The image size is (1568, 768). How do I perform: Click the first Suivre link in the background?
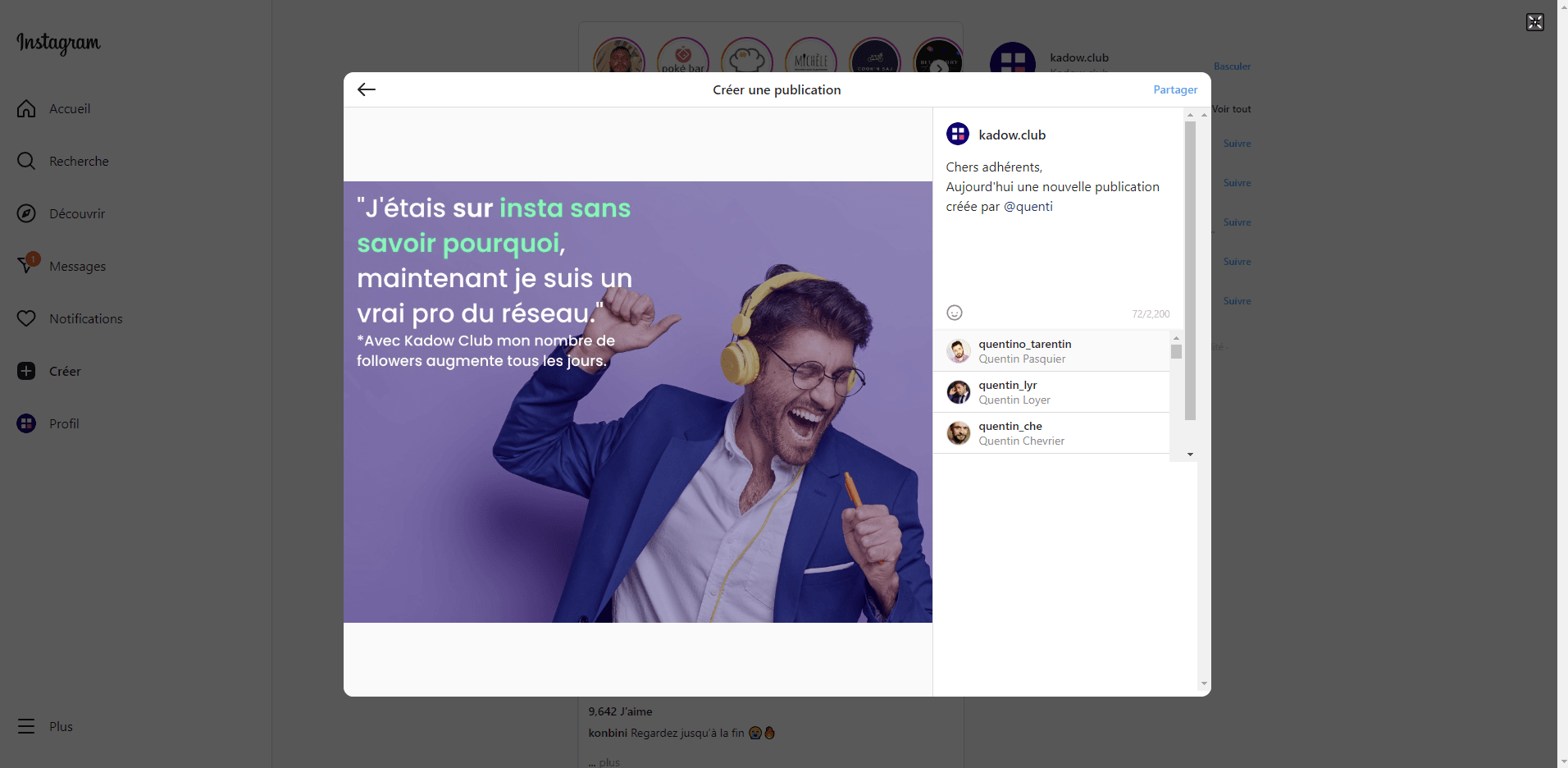[1237, 144]
